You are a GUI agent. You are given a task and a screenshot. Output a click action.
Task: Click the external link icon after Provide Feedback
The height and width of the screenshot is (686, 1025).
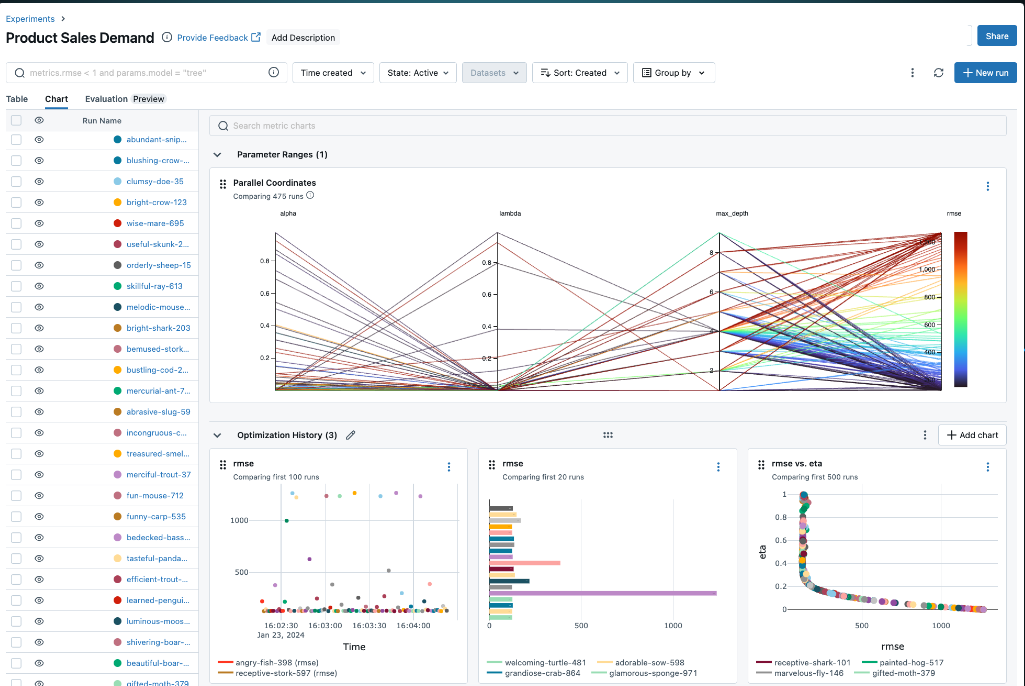pyautogui.click(x=256, y=37)
